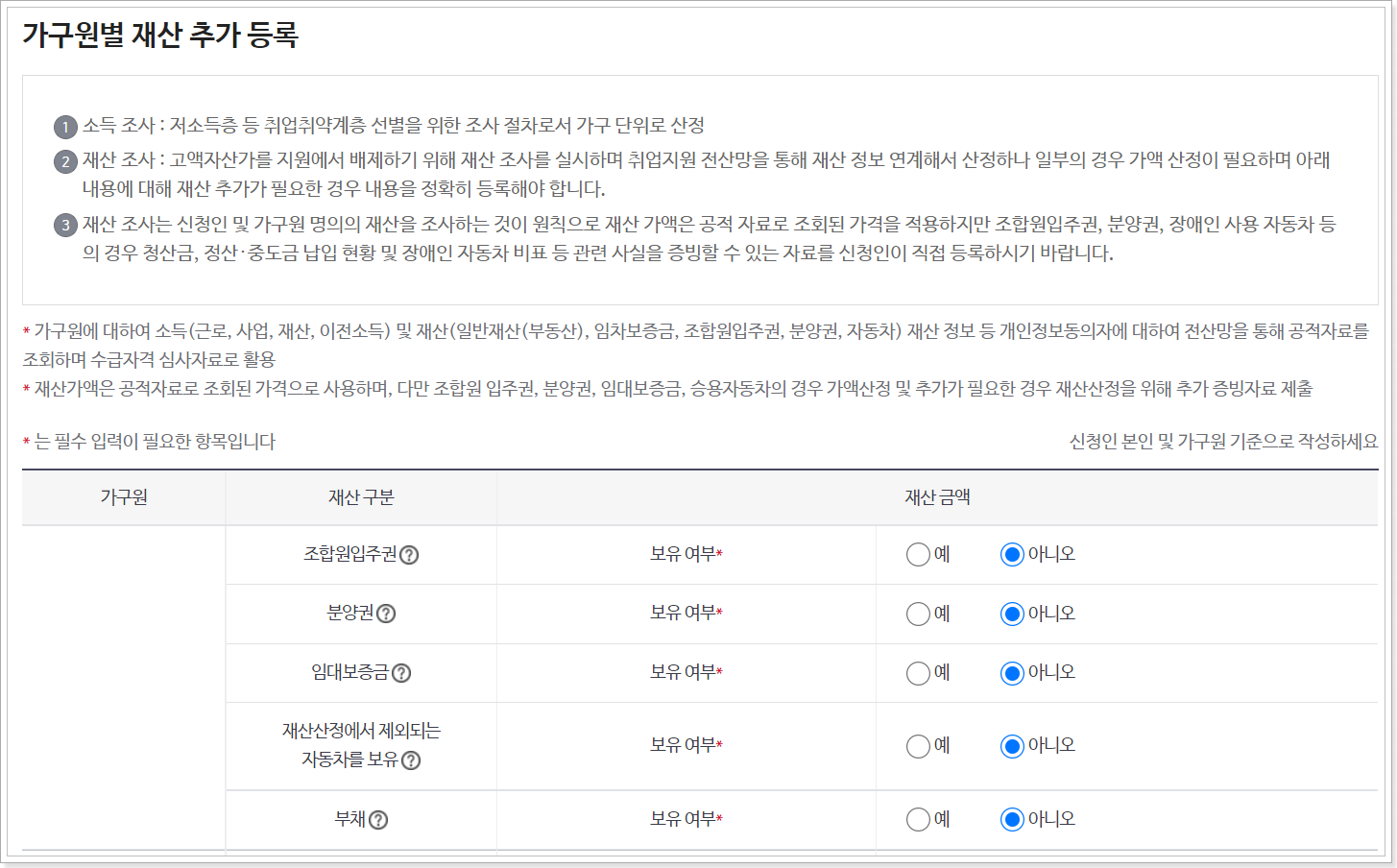Select 예 for excluded automobile ownership
Image resolution: width=1397 pixels, height=868 pixels.
pyautogui.click(x=918, y=745)
